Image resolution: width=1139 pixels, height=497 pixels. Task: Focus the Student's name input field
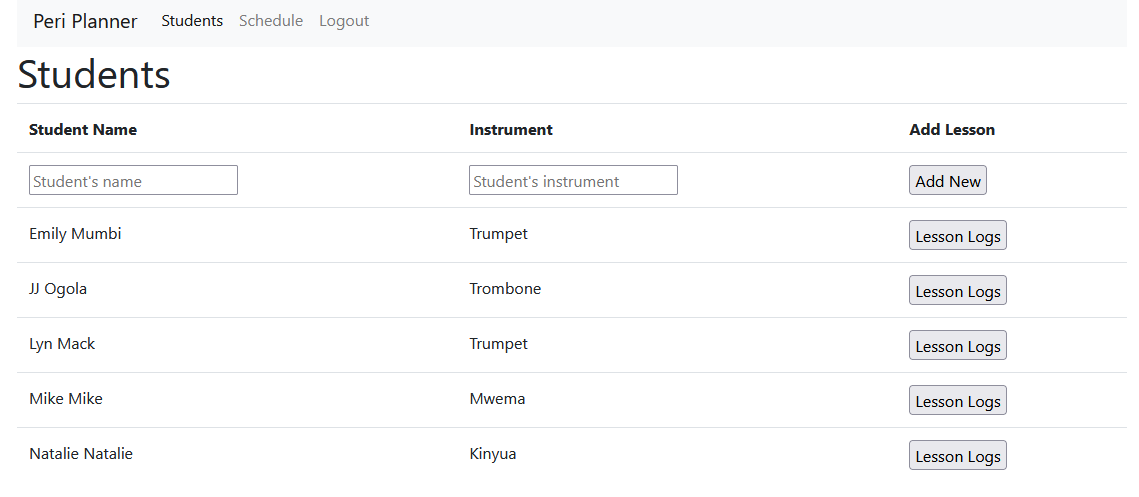[x=133, y=181]
